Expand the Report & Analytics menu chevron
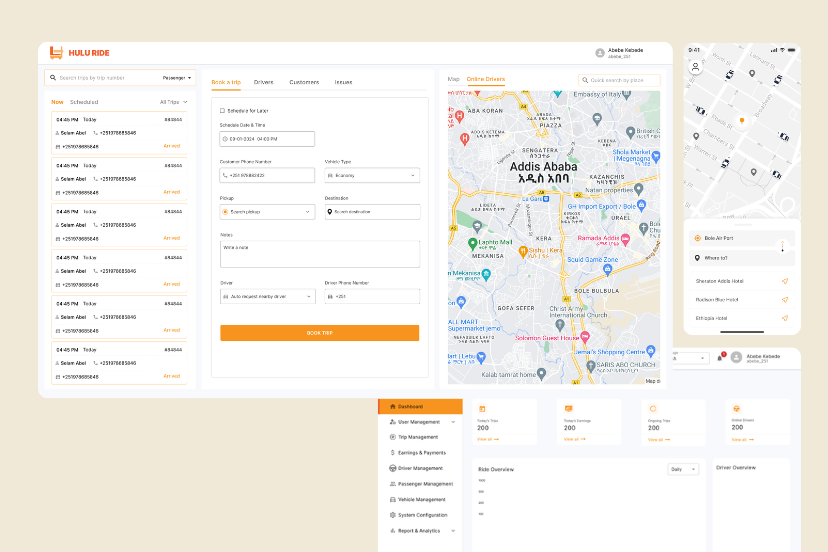Image resolution: width=828 pixels, height=552 pixels. pos(453,531)
